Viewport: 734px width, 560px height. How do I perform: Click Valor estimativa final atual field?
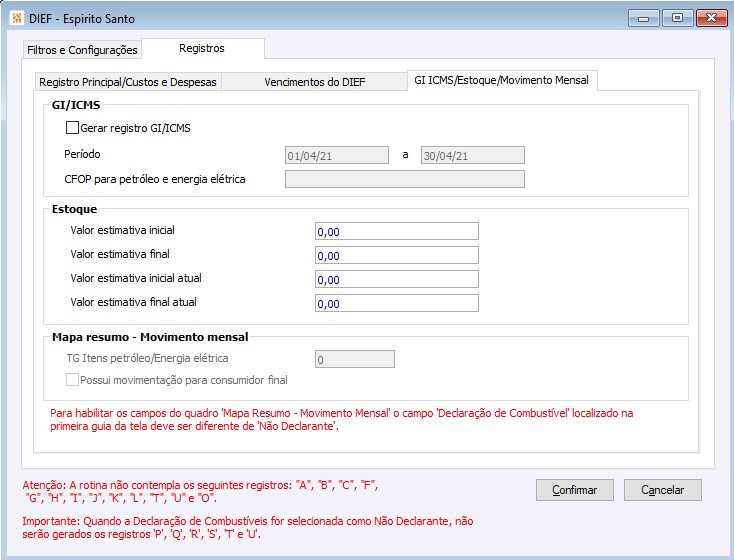tap(396, 303)
